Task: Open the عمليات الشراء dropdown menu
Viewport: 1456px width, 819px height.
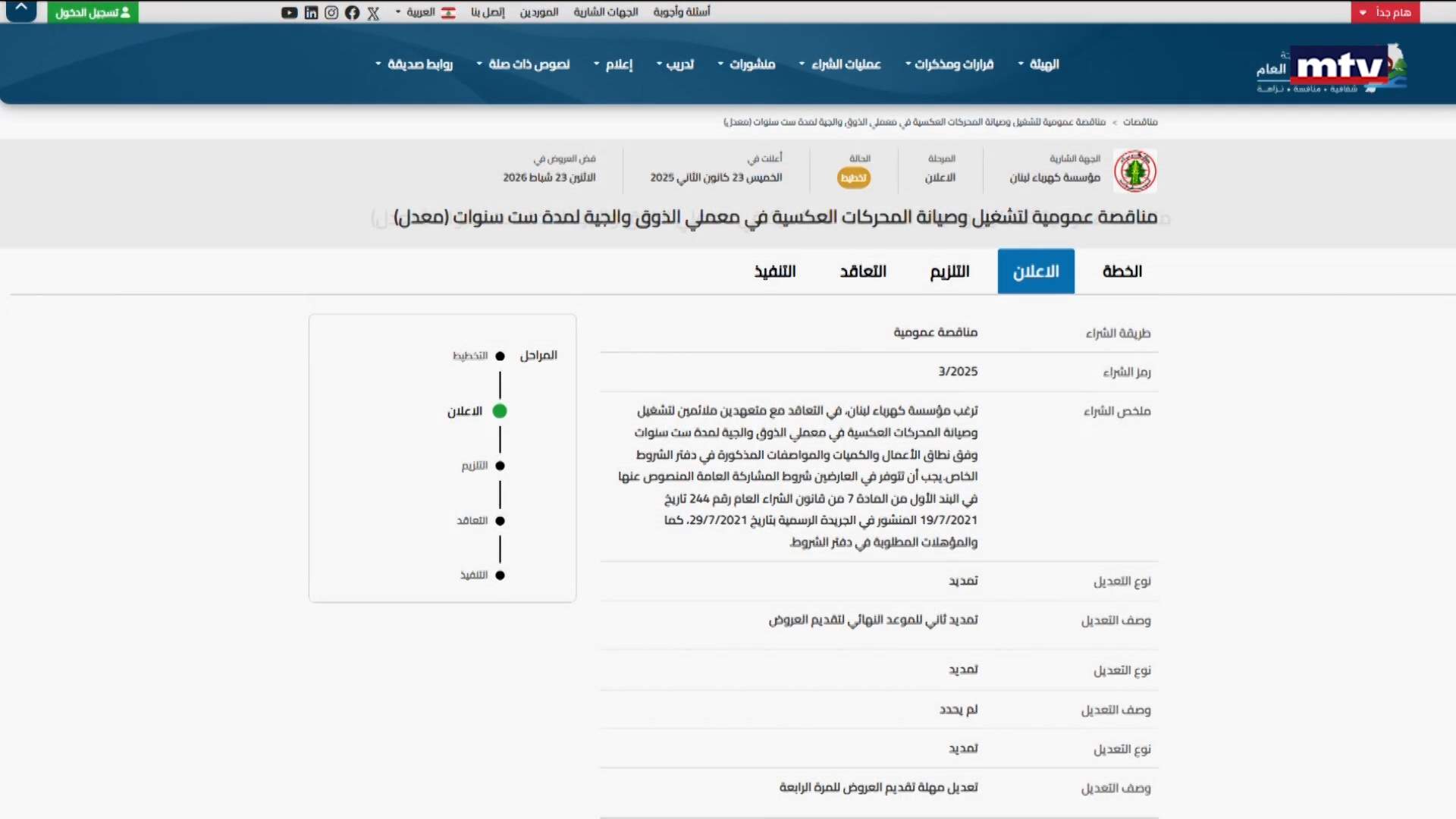Action: point(840,64)
